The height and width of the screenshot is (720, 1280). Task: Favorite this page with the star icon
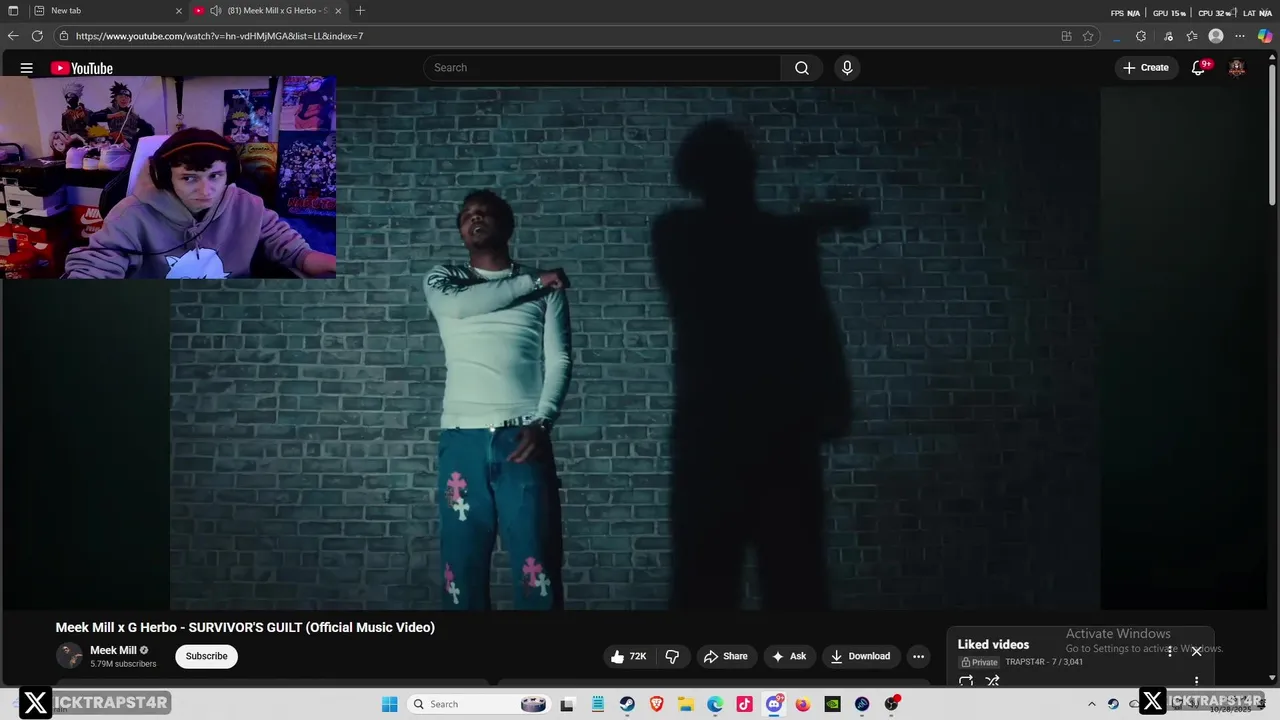coord(1088,36)
